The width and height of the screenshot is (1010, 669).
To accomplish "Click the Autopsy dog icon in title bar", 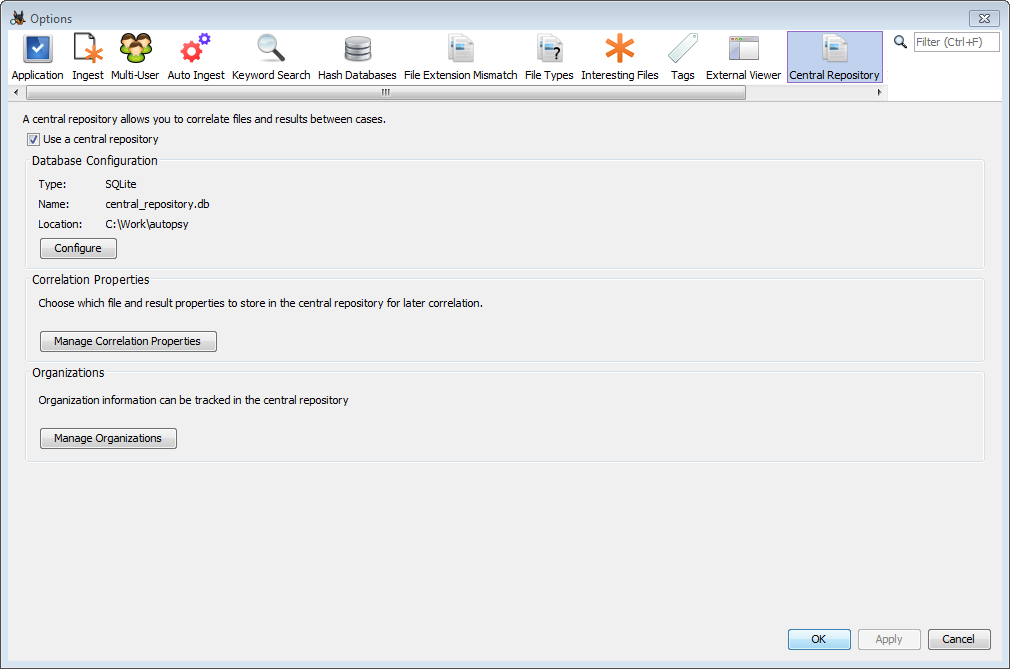I will [18, 18].
